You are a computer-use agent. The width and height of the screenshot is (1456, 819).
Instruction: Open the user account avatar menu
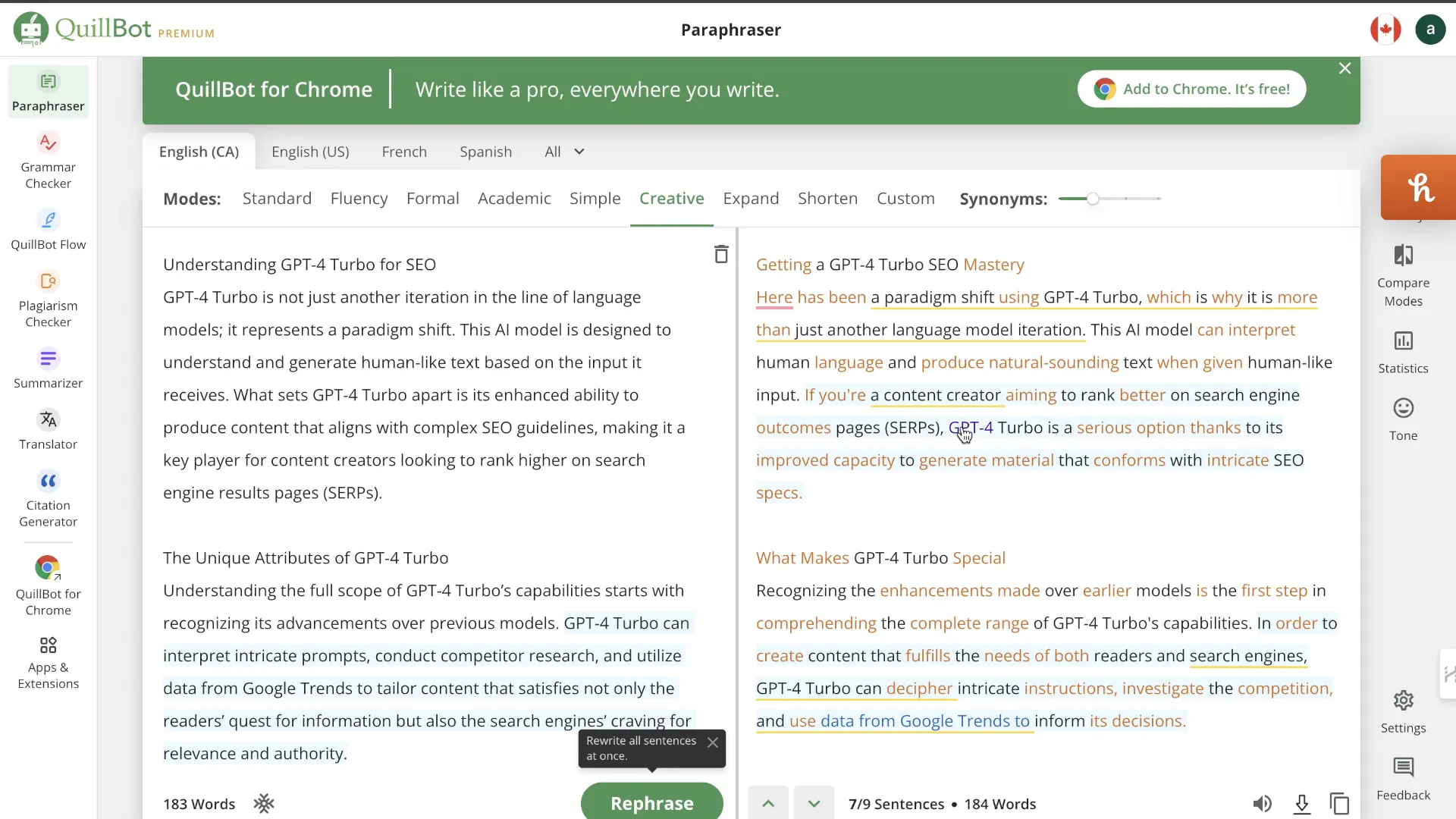pos(1430,30)
